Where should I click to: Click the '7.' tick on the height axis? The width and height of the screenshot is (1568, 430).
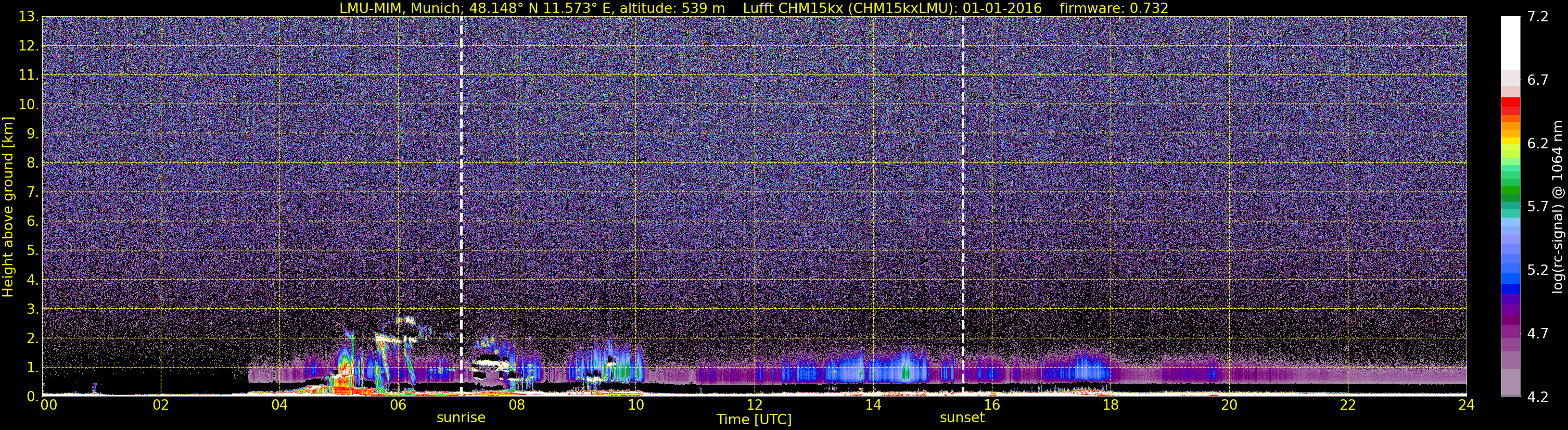pos(33,192)
